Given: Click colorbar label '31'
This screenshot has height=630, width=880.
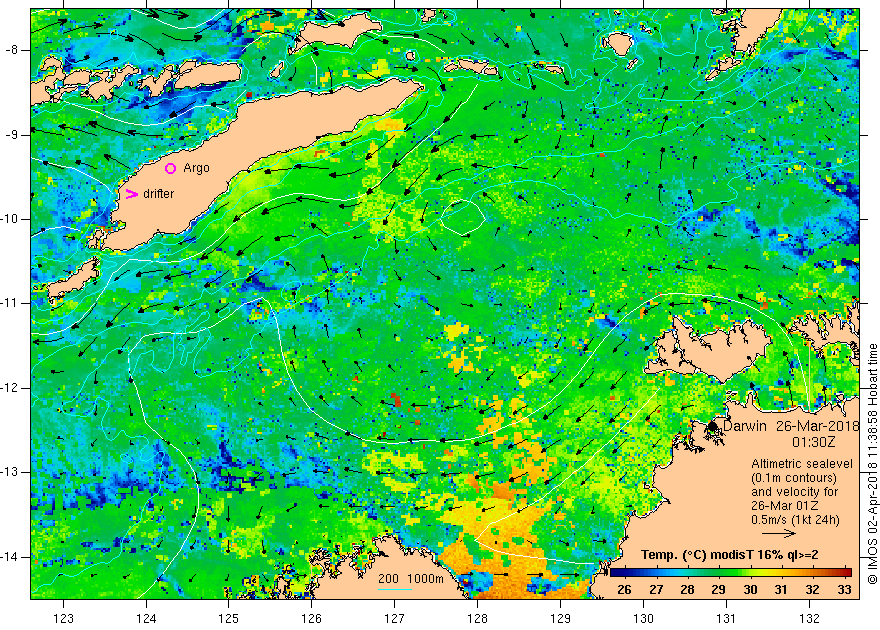Looking at the screenshot, I should (x=781, y=590).
